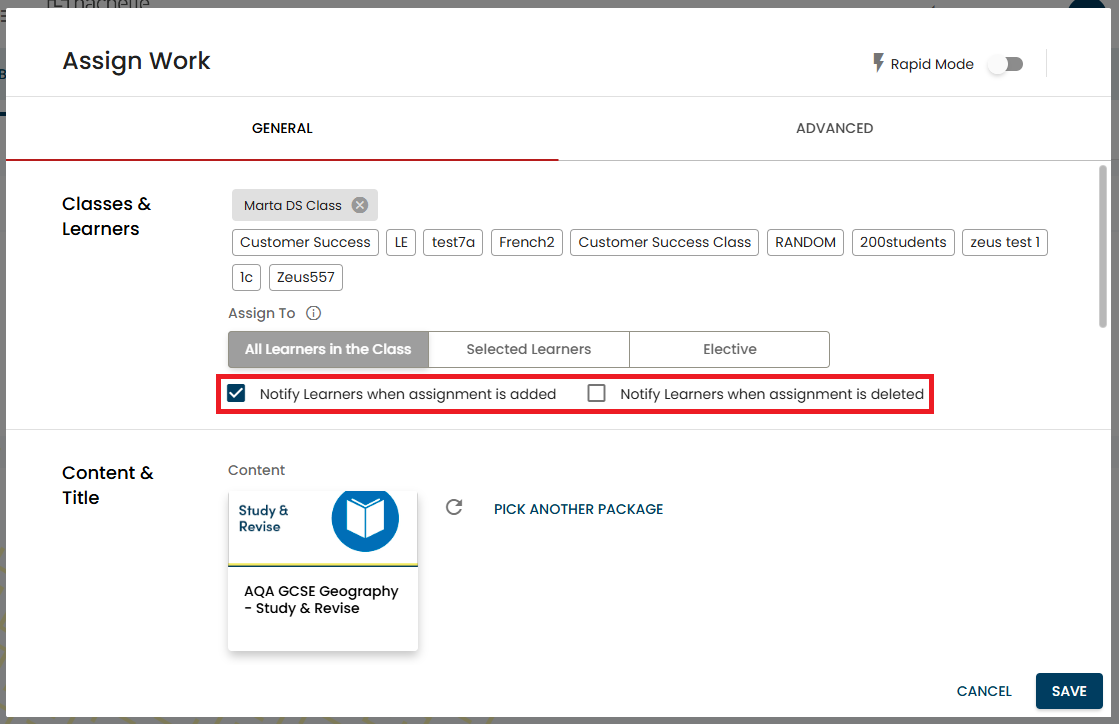
Task: Click the Assign To info icon
Action: [x=313, y=313]
